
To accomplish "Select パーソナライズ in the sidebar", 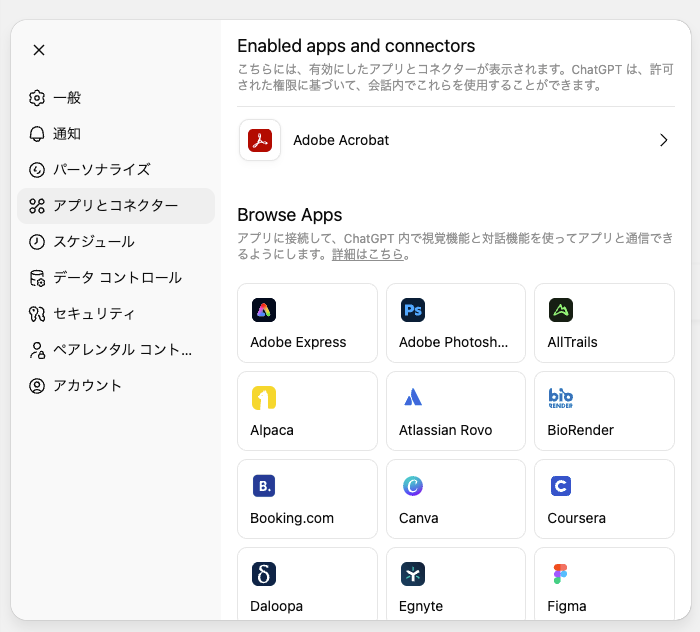I will click(101, 170).
